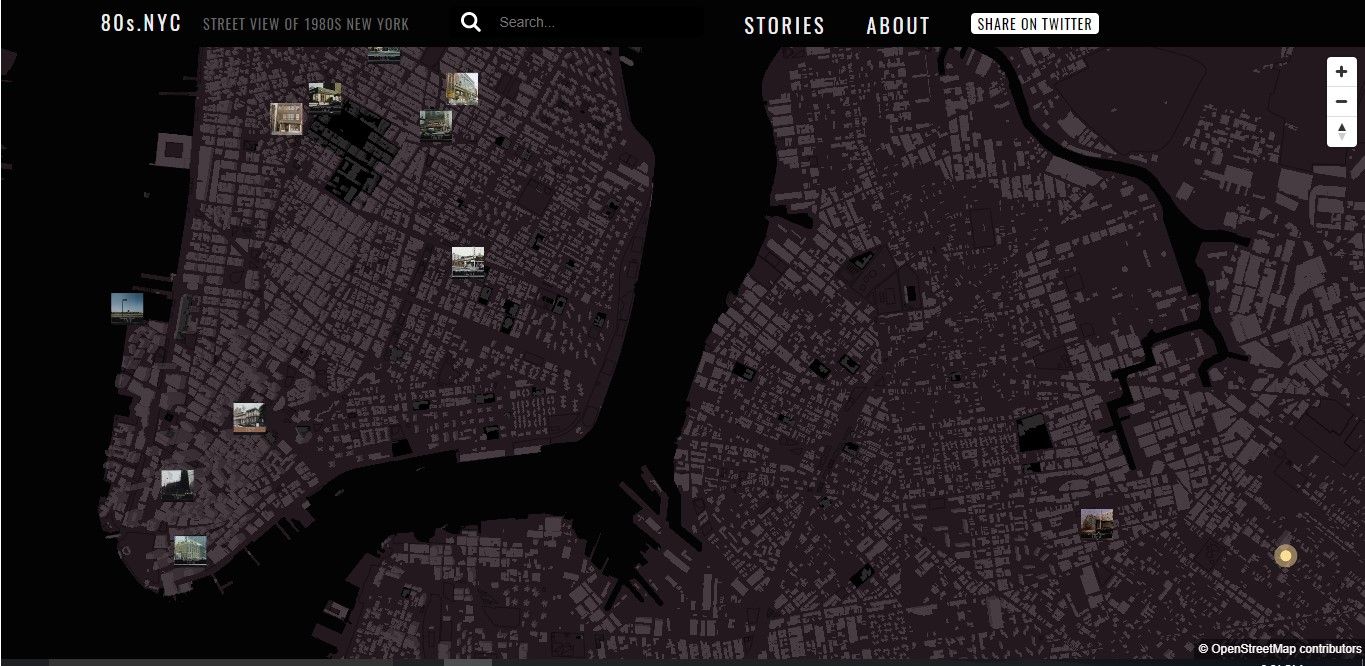The height and width of the screenshot is (666, 1365).
Task: Open the white building with red base thumbnail
Action: (x=249, y=417)
